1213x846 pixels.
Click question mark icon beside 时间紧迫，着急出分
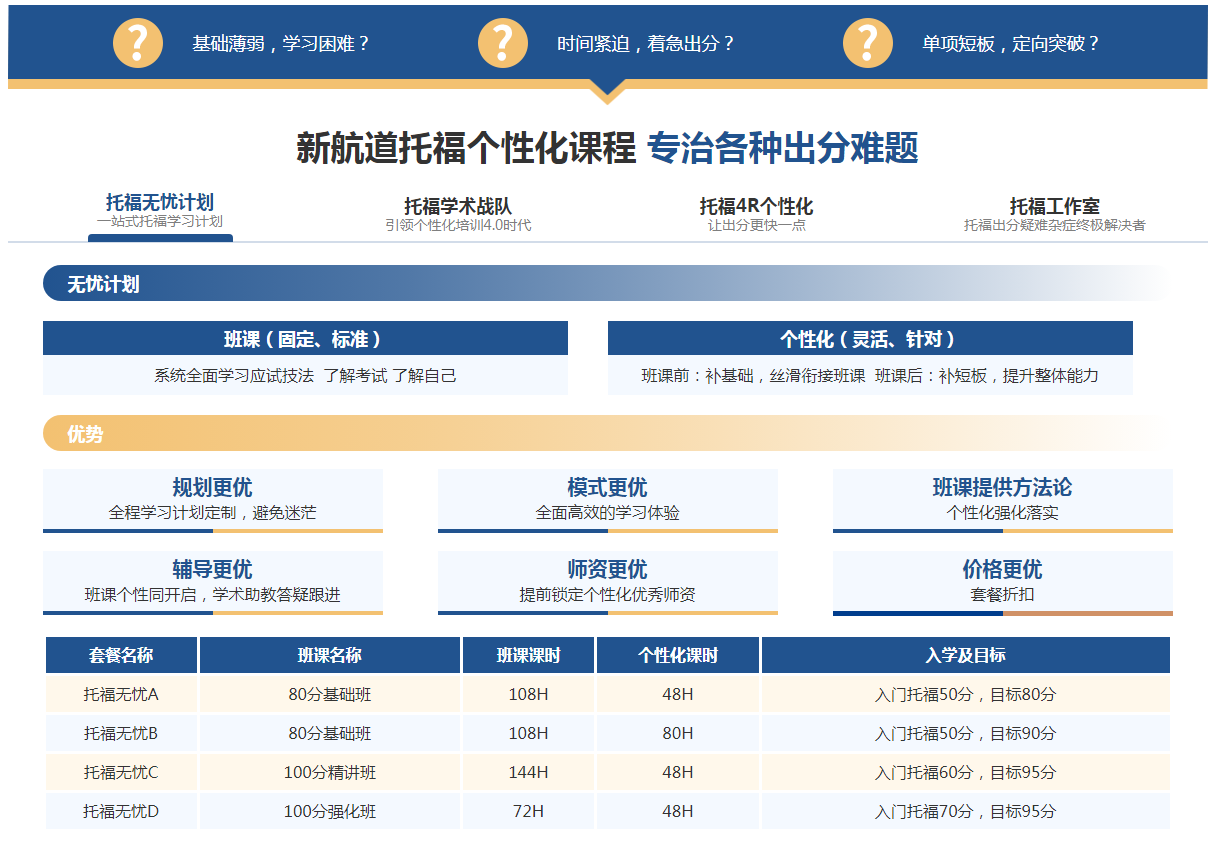tap(503, 43)
